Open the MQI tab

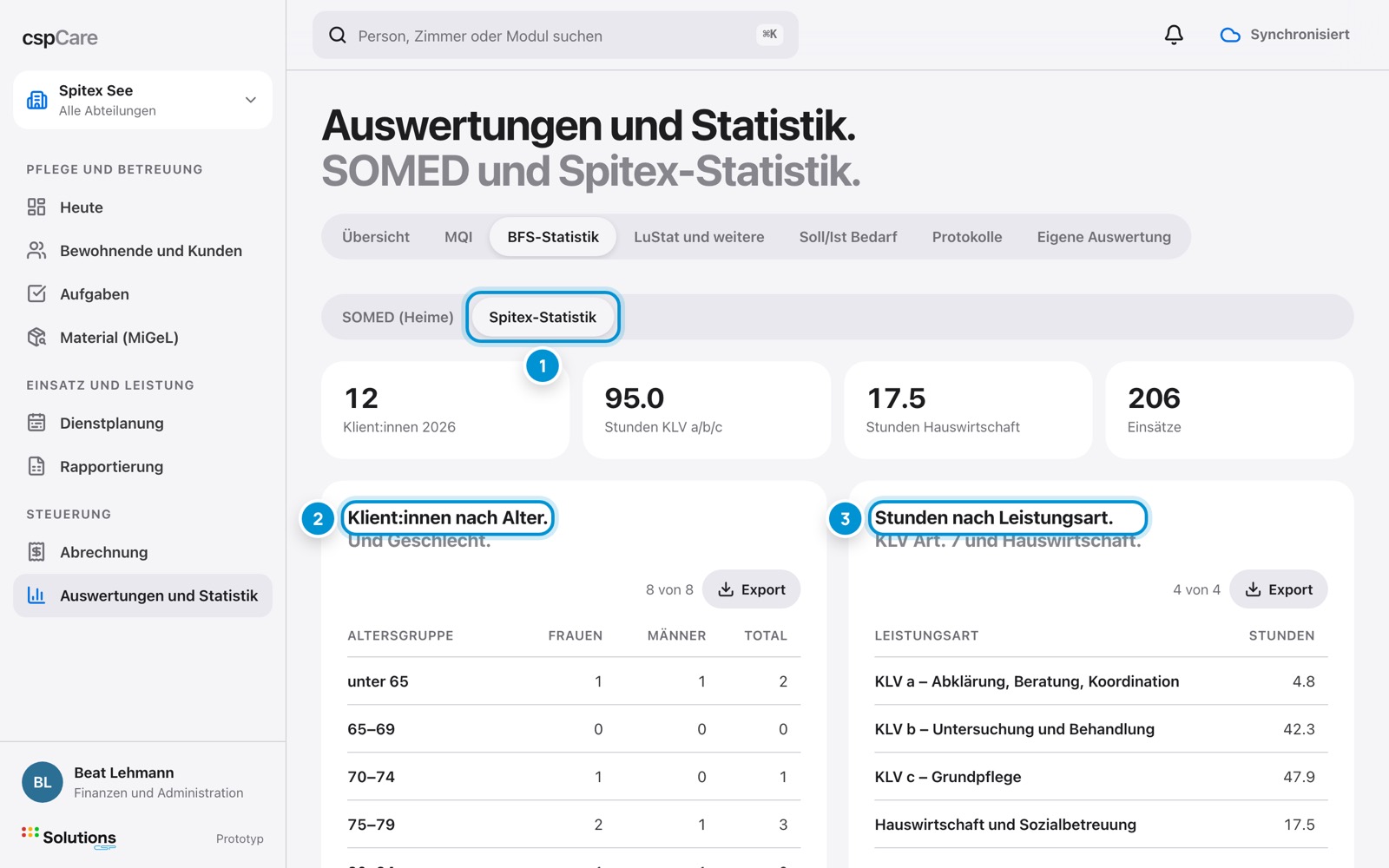click(458, 237)
